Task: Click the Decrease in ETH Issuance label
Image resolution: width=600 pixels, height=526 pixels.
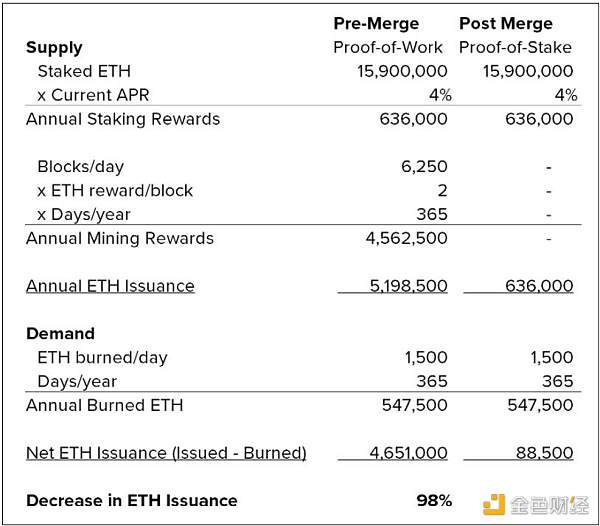Action: (132, 500)
